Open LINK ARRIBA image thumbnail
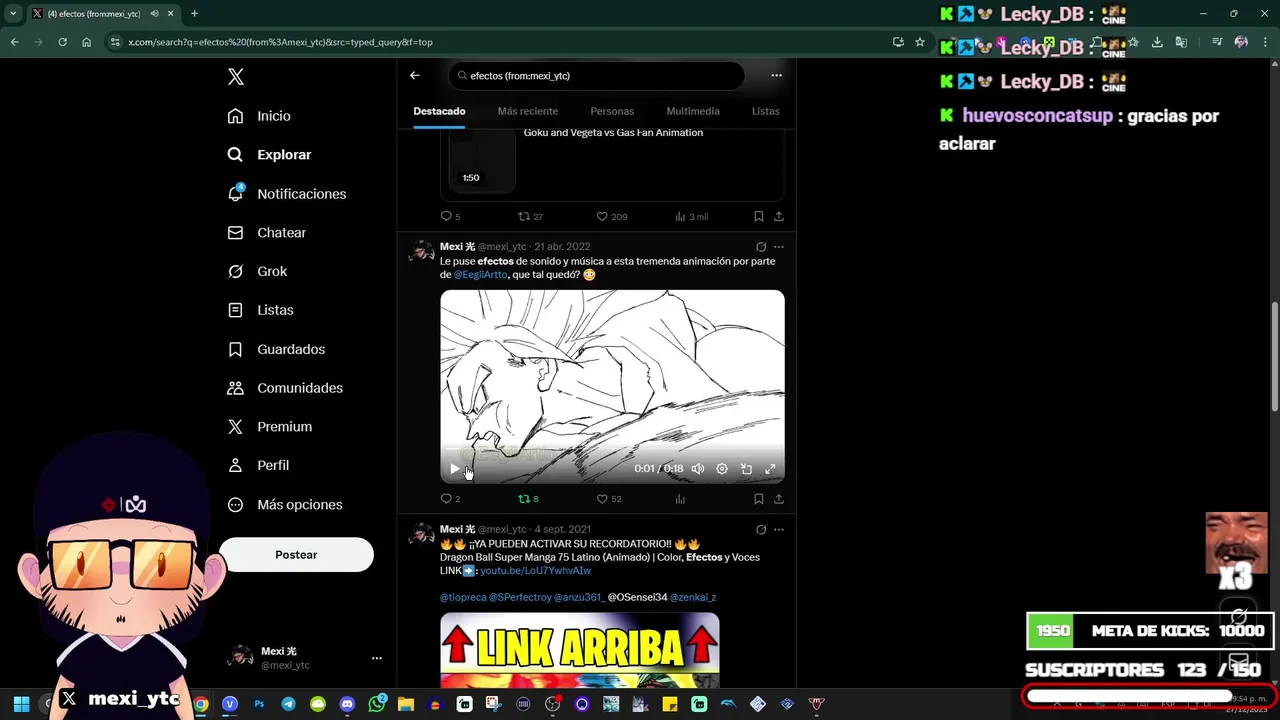Image resolution: width=1280 pixels, height=720 pixels. click(579, 650)
